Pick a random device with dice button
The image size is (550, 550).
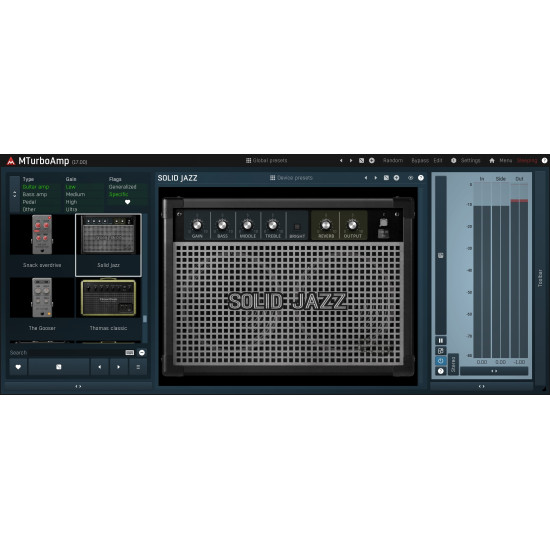tap(59, 367)
